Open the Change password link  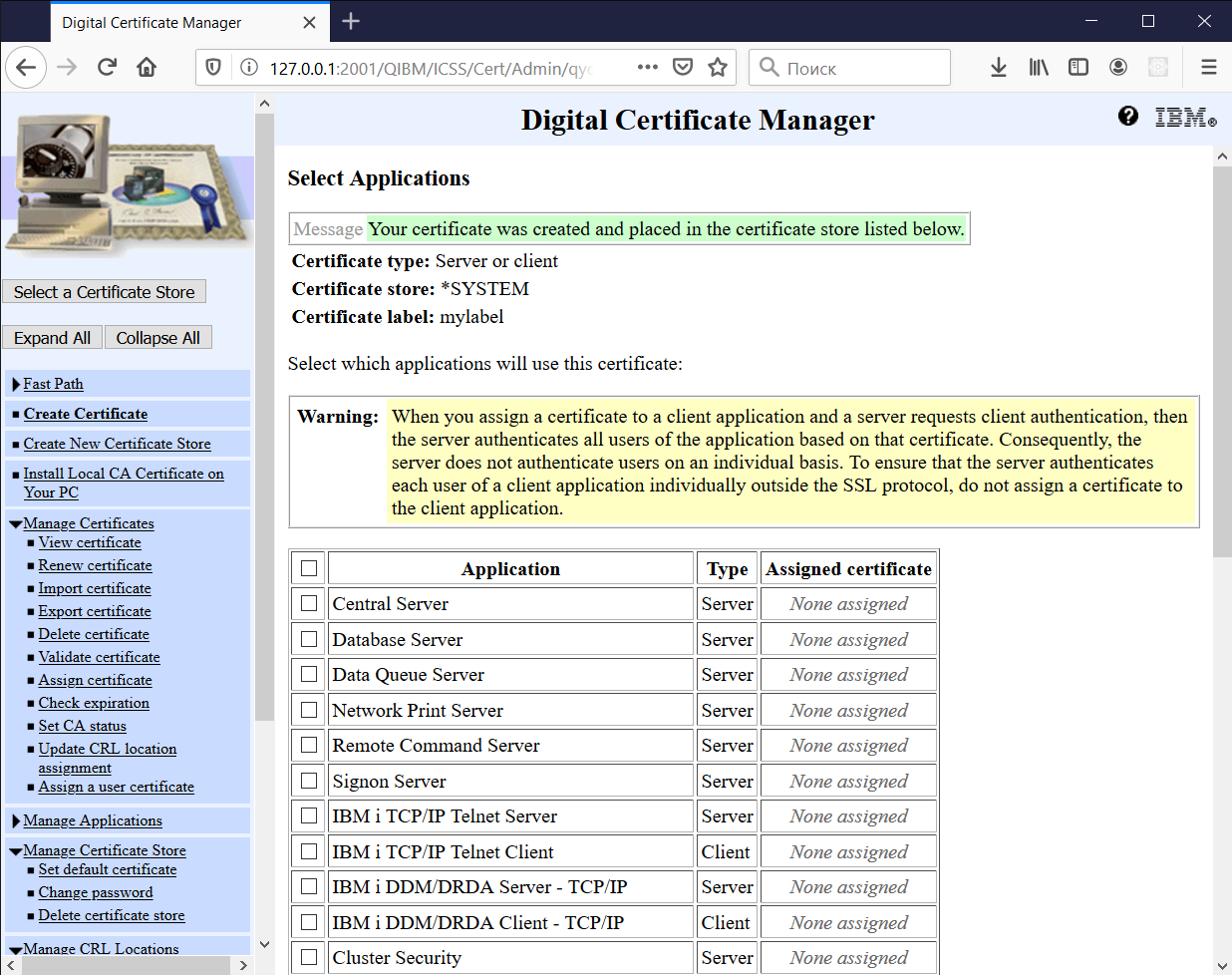(96, 892)
